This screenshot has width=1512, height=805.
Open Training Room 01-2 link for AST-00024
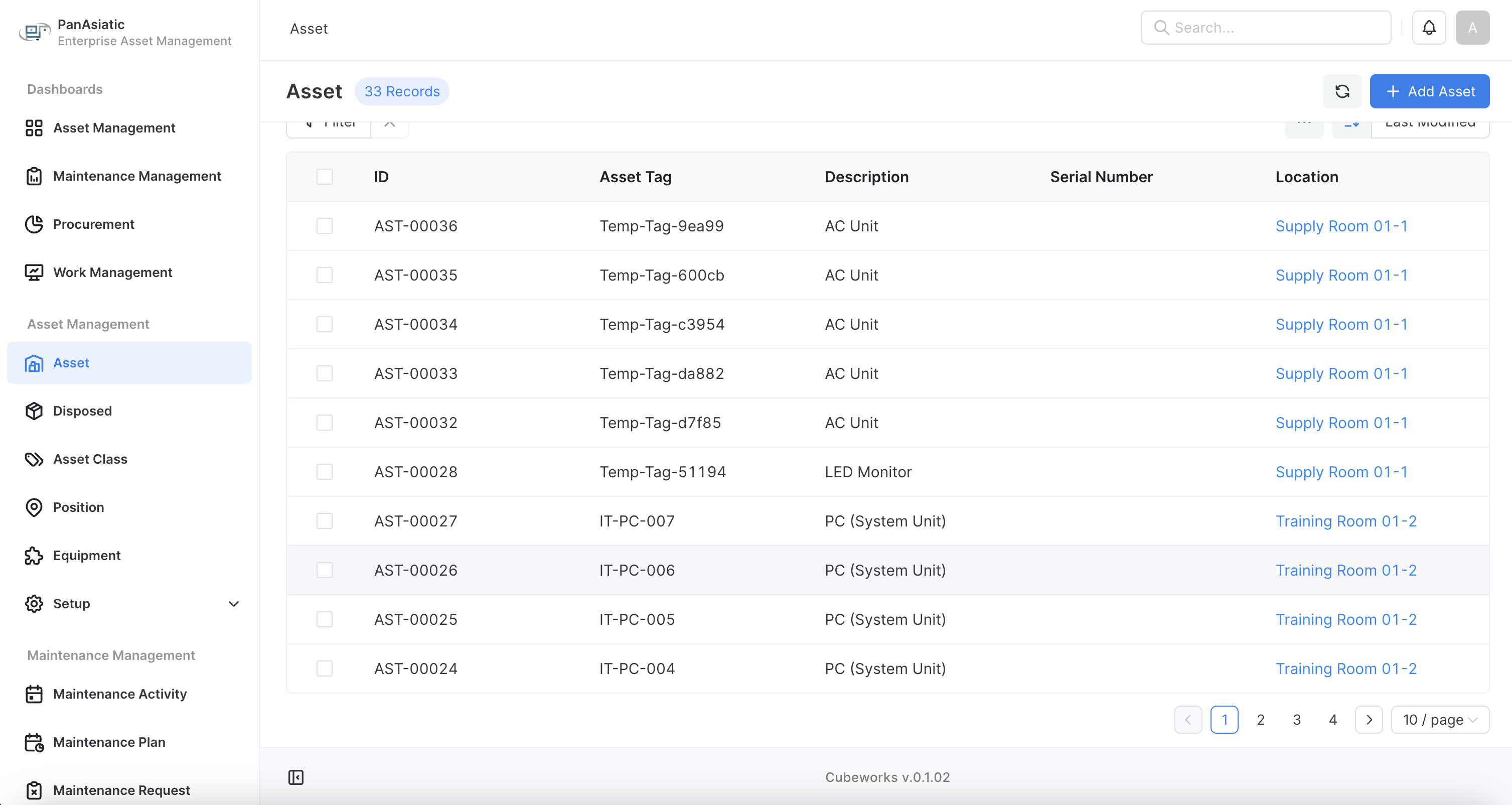click(1346, 669)
